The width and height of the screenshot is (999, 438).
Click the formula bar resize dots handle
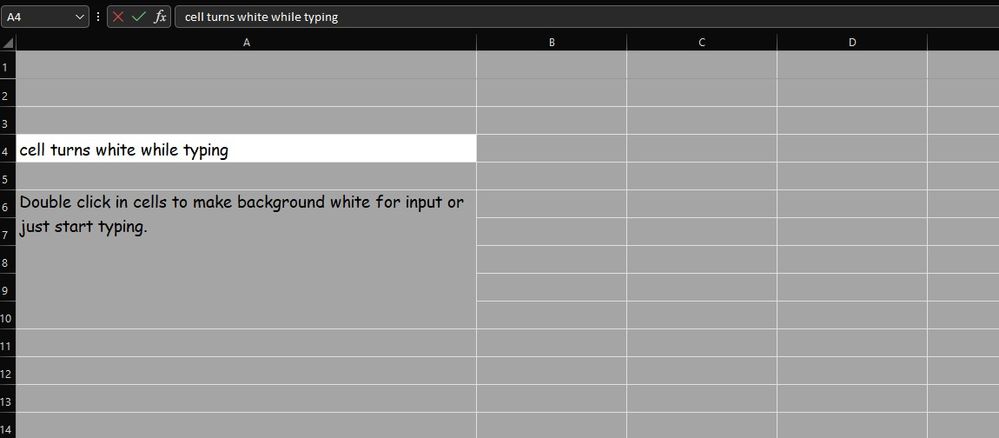click(x=97, y=17)
